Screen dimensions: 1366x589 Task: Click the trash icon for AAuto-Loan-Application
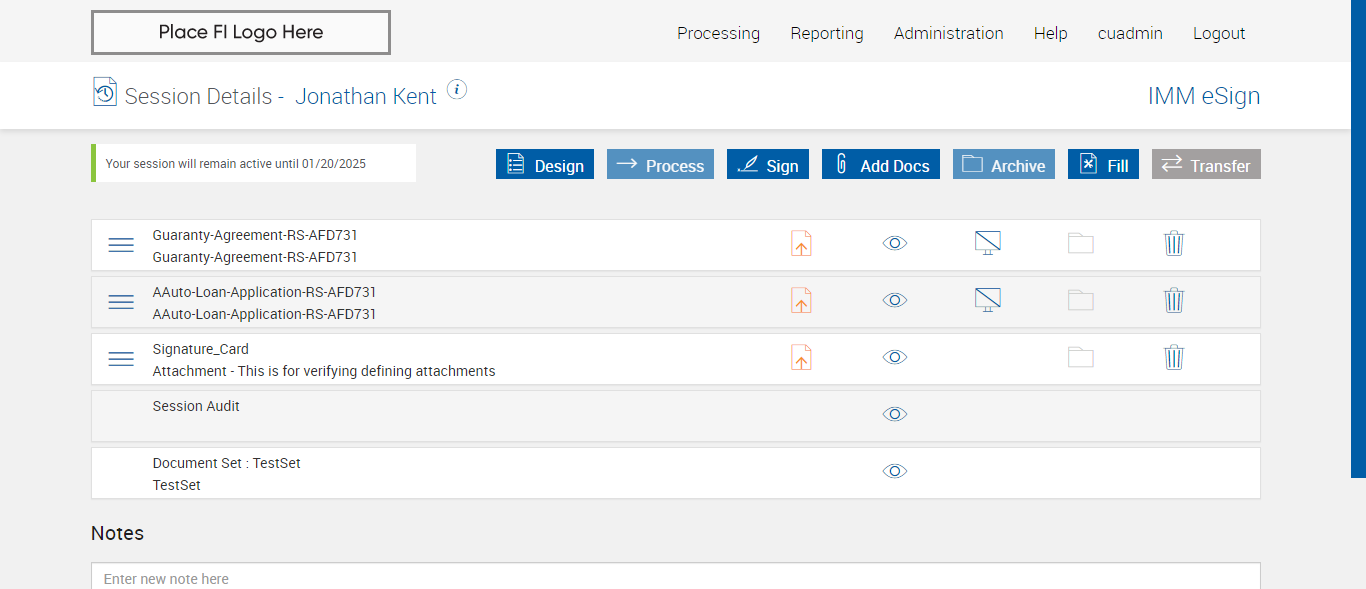(x=1174, y=300)
